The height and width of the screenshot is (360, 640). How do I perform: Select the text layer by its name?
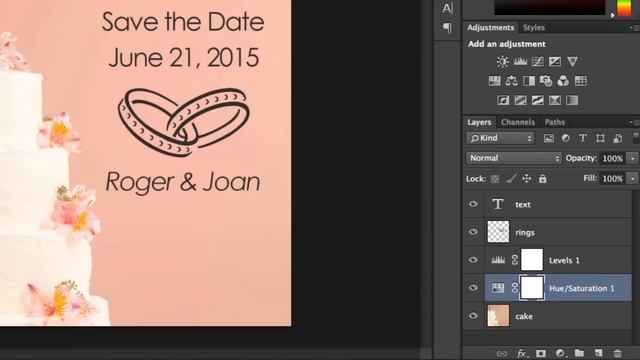[x=523, y=204]
